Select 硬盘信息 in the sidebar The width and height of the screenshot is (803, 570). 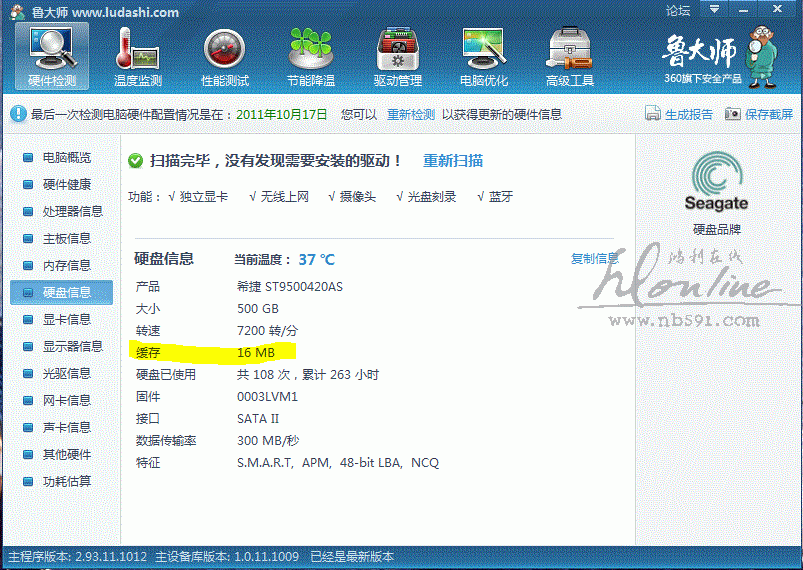click(x=61, y=292)
